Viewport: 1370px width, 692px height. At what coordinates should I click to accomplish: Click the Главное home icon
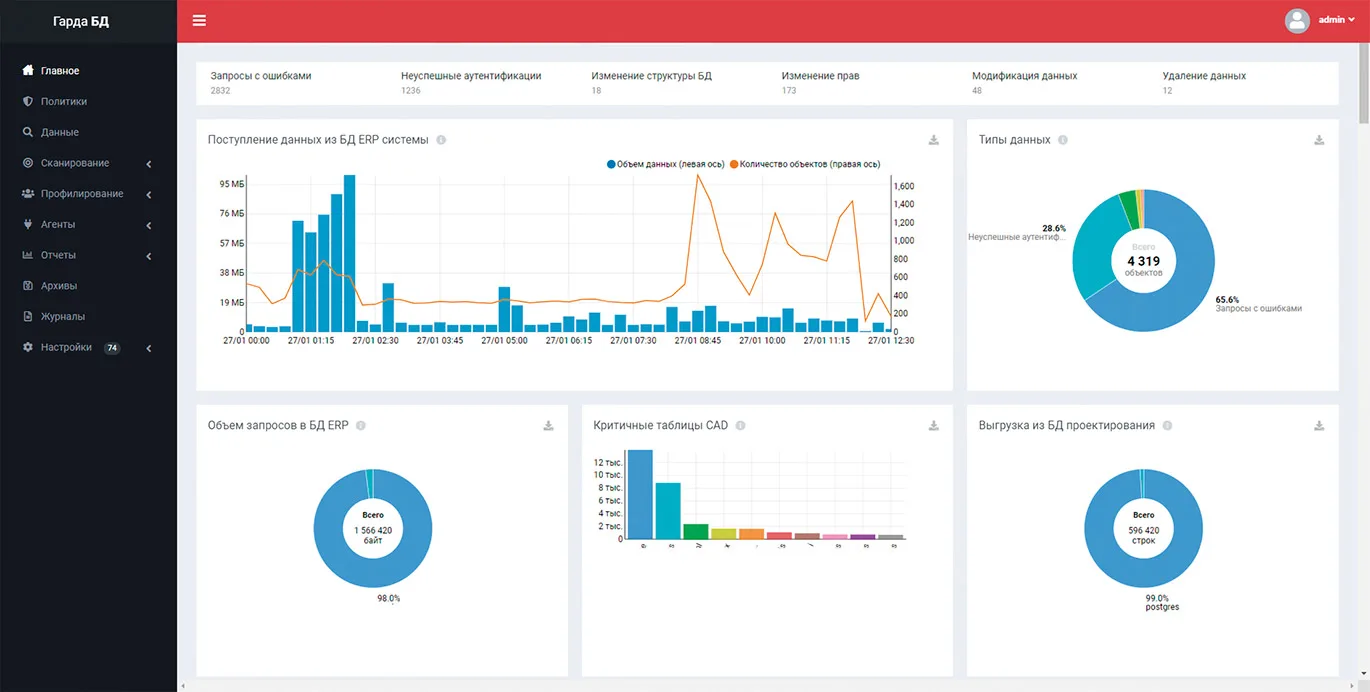pyautogui.click(x=28, y=71)
